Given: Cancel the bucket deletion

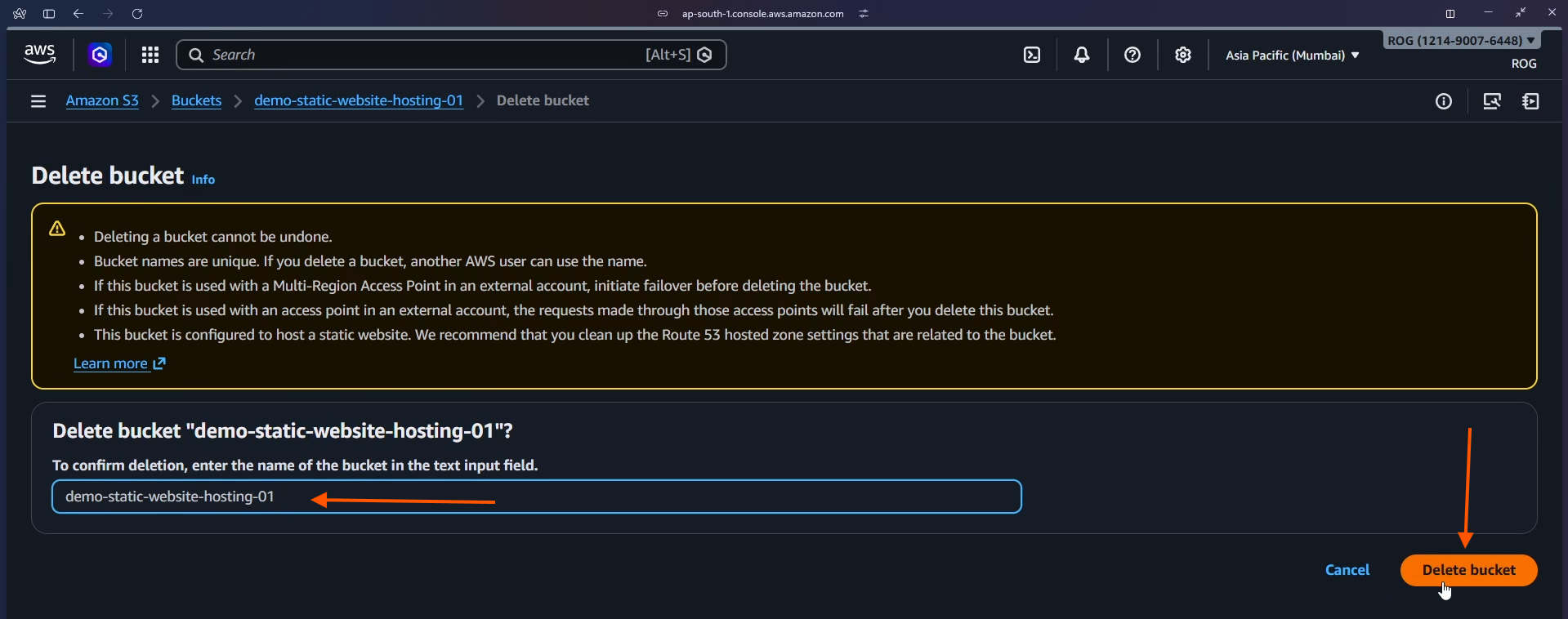Looking at the screenshot, I should (x=1347, y=570).
